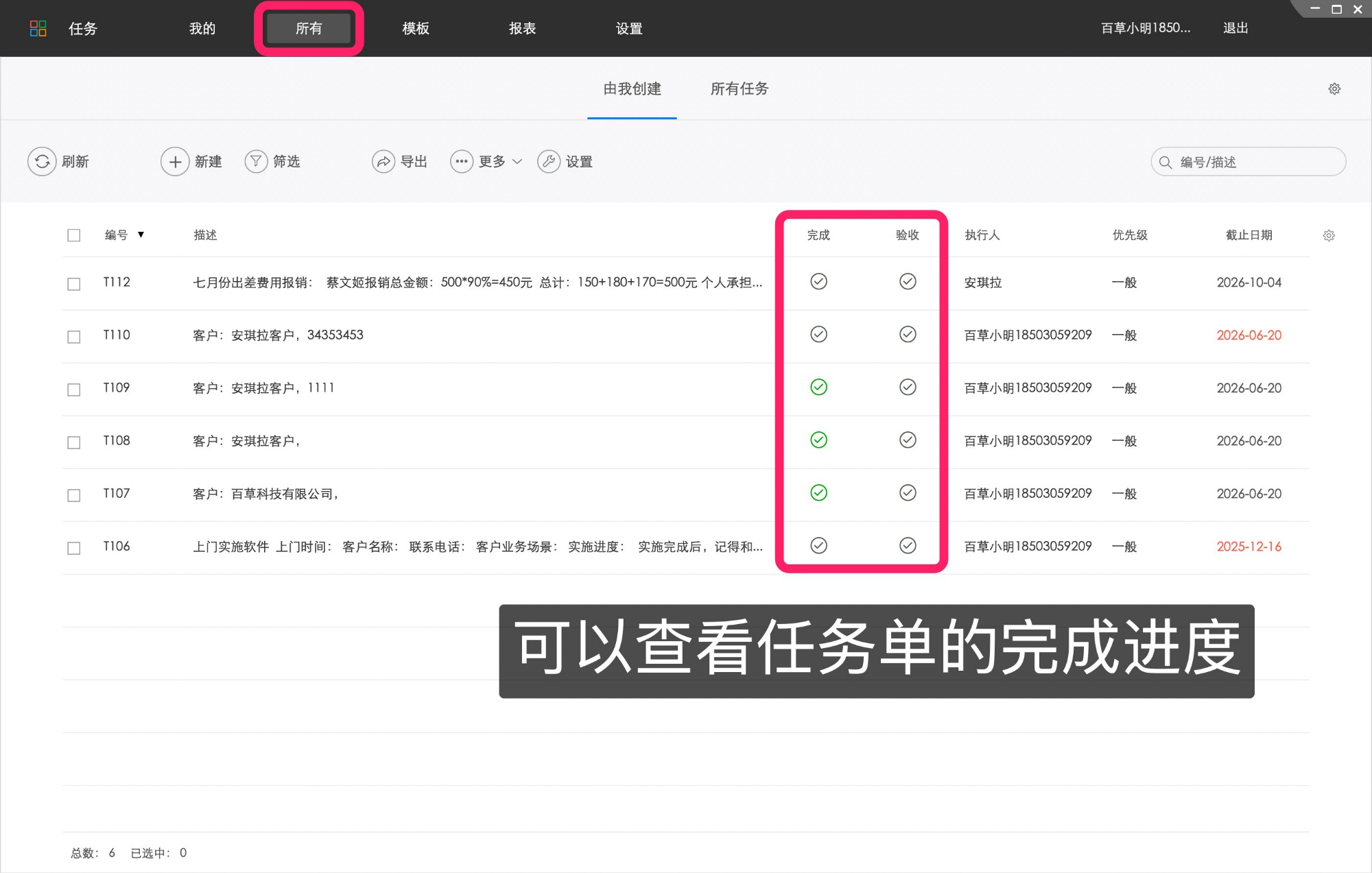Click the completion checkmark for T106
Image resolution: width=1372 pixels, height=873 pixels.
click(x=818, y=546)
